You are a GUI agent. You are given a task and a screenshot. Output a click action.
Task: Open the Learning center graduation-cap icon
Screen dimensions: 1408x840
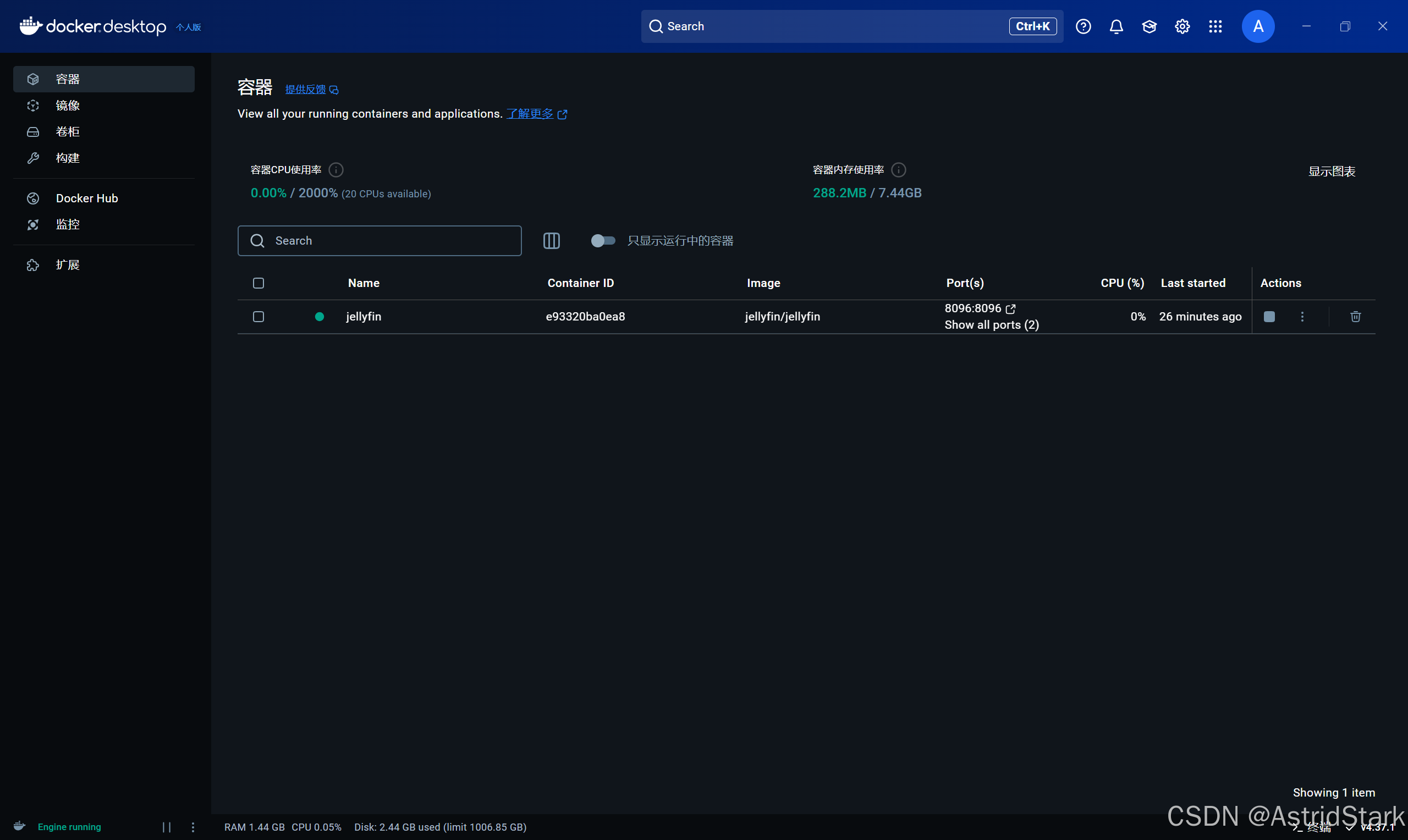[x=1149, y=26]
